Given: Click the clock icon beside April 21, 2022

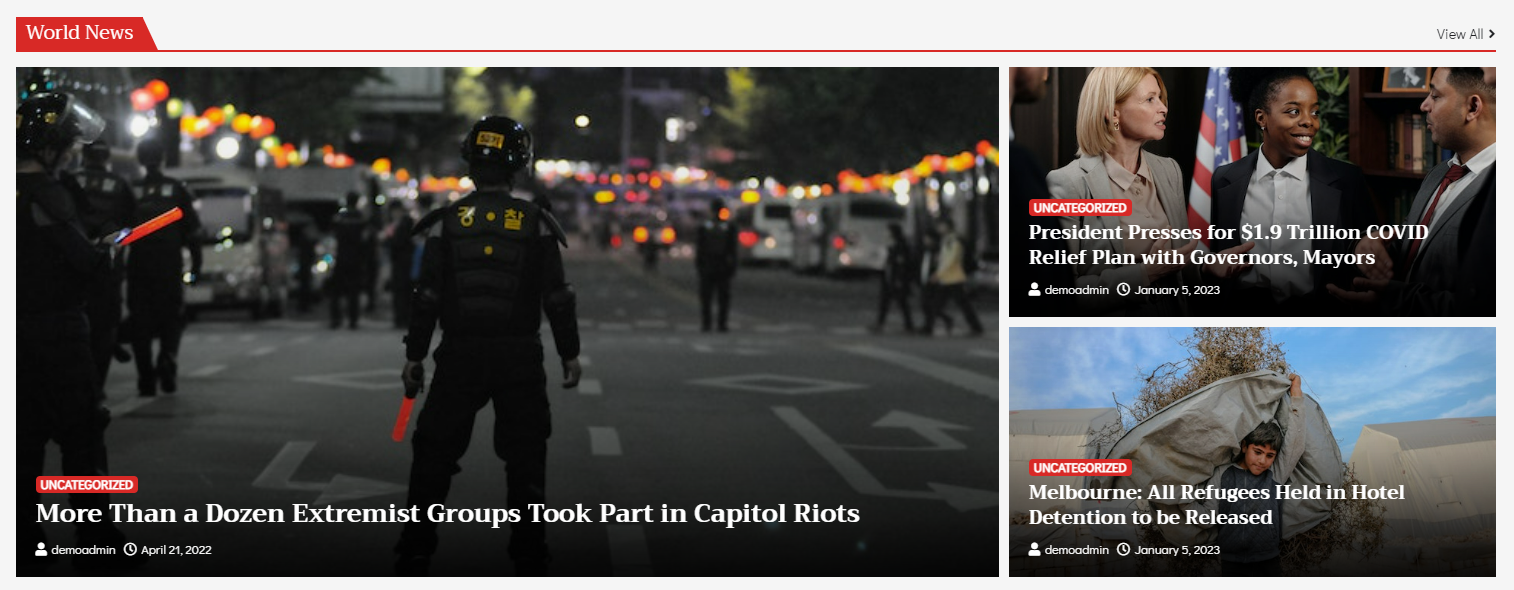Looking at the screenshot, I should coord(130,549).
